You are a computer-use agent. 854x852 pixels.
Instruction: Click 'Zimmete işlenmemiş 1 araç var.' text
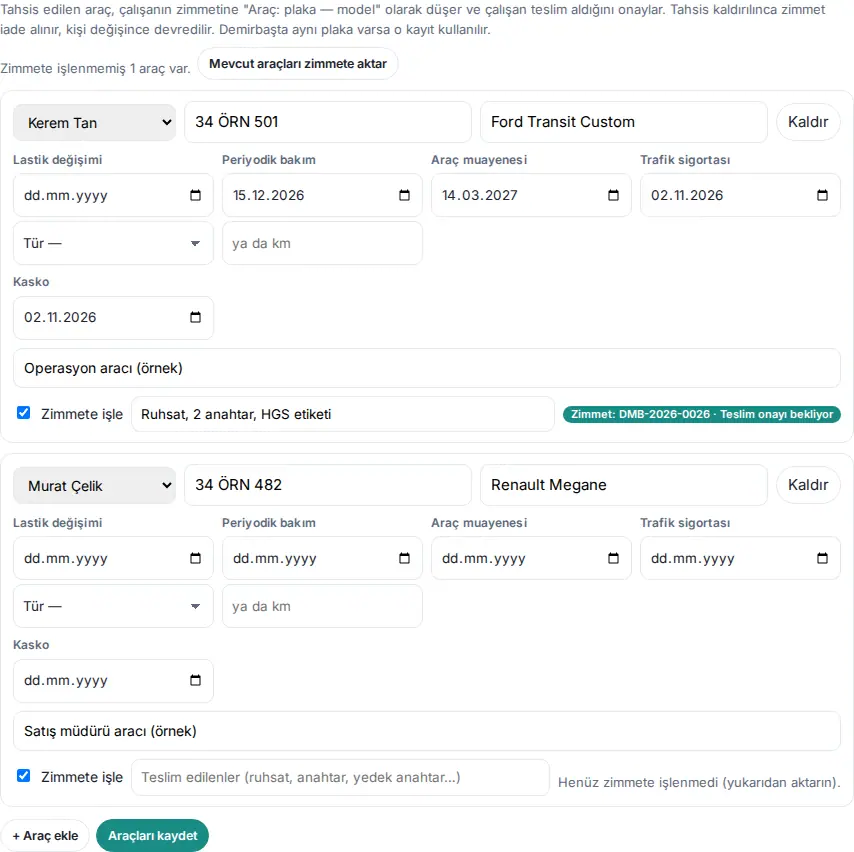pyautogui.click(x=95, y=69)
